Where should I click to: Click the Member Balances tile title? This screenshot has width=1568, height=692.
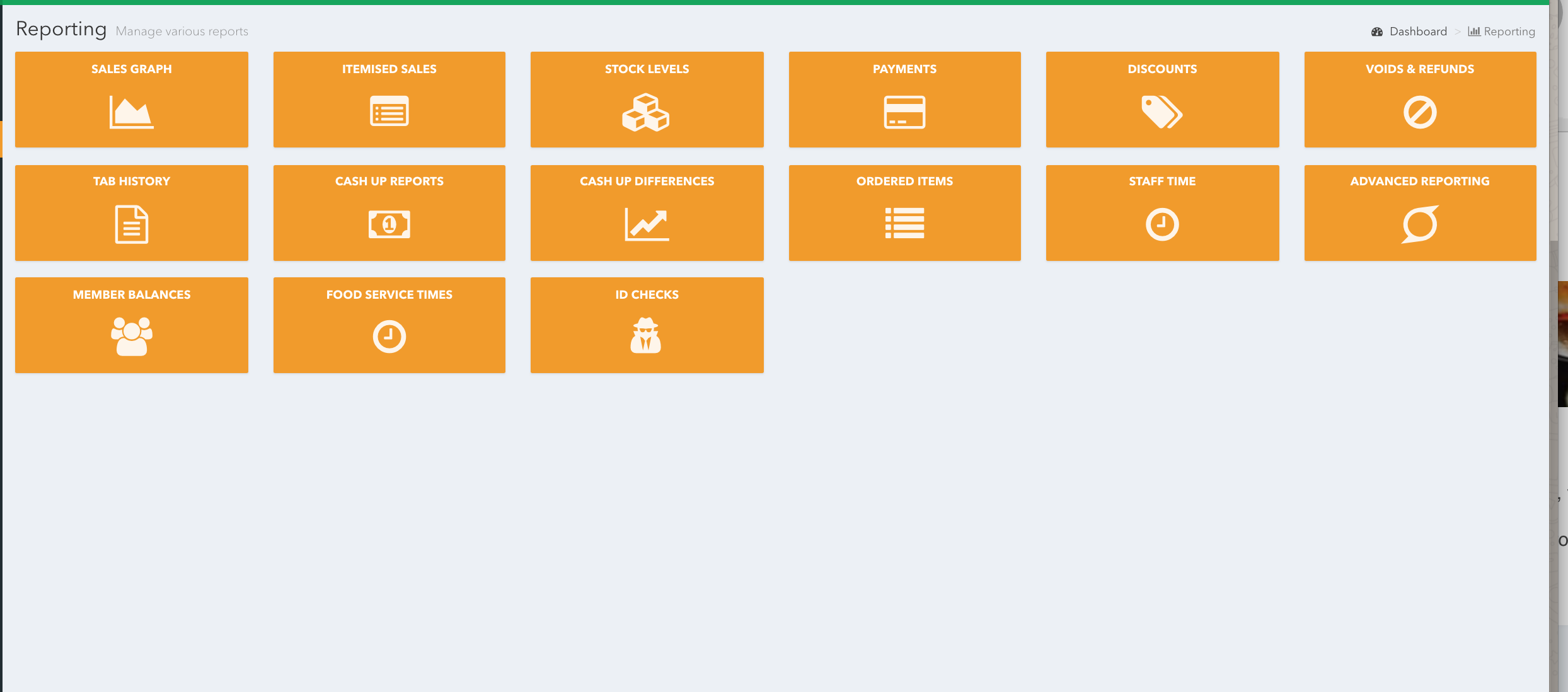point(131,294)
